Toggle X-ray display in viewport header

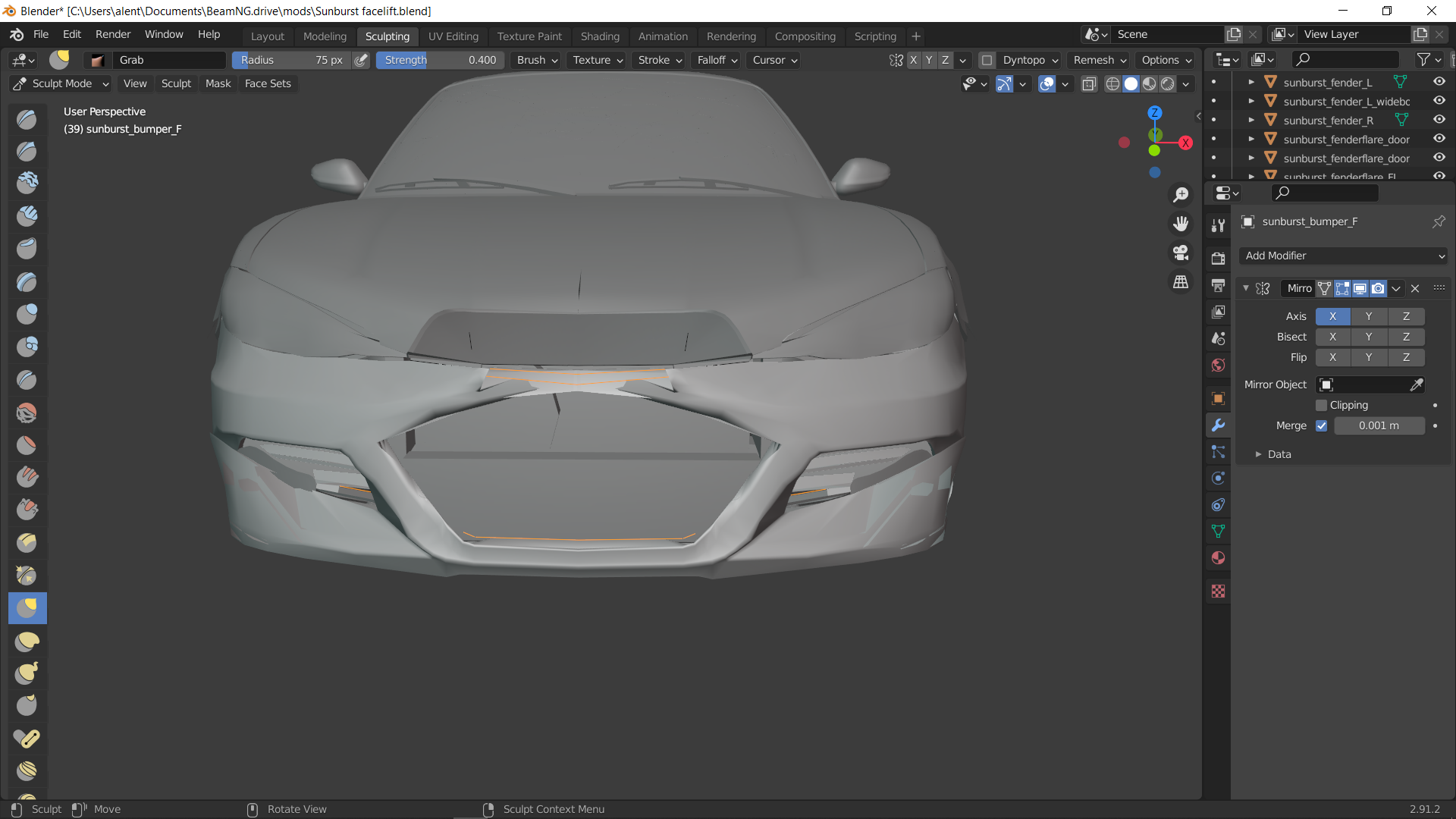1089,84
